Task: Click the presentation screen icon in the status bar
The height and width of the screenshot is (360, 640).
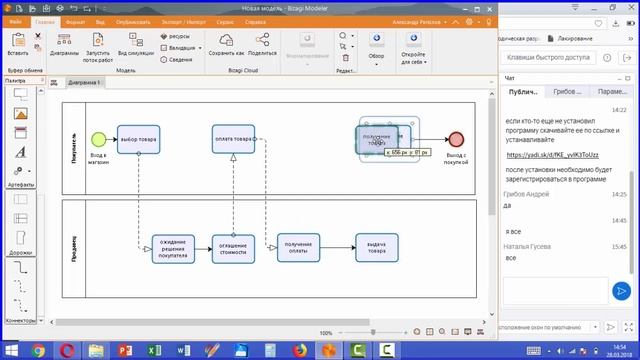Action: 468,332
